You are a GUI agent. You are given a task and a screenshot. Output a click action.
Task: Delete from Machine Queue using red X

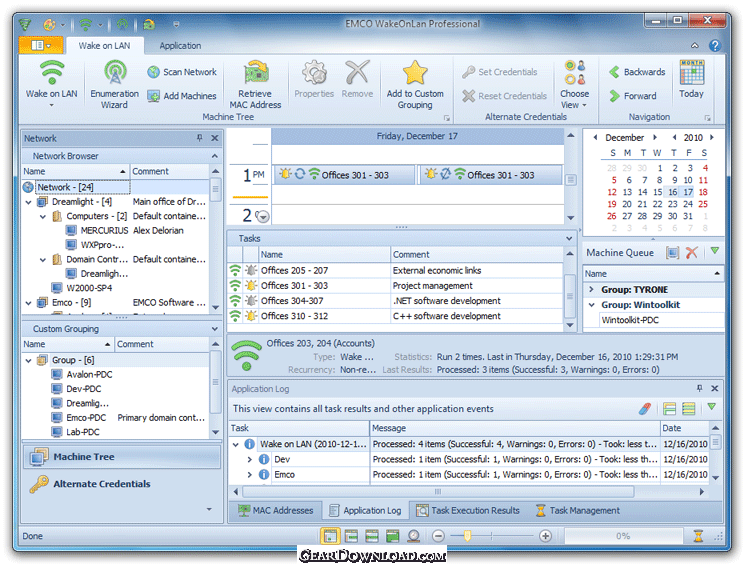(691, 253)
